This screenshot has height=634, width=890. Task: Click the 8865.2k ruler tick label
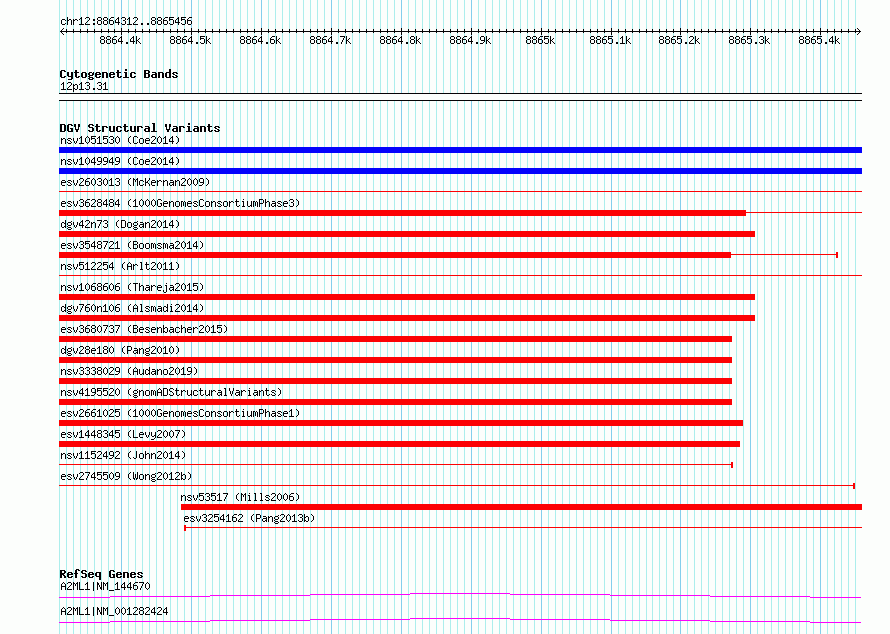point(679,40)
